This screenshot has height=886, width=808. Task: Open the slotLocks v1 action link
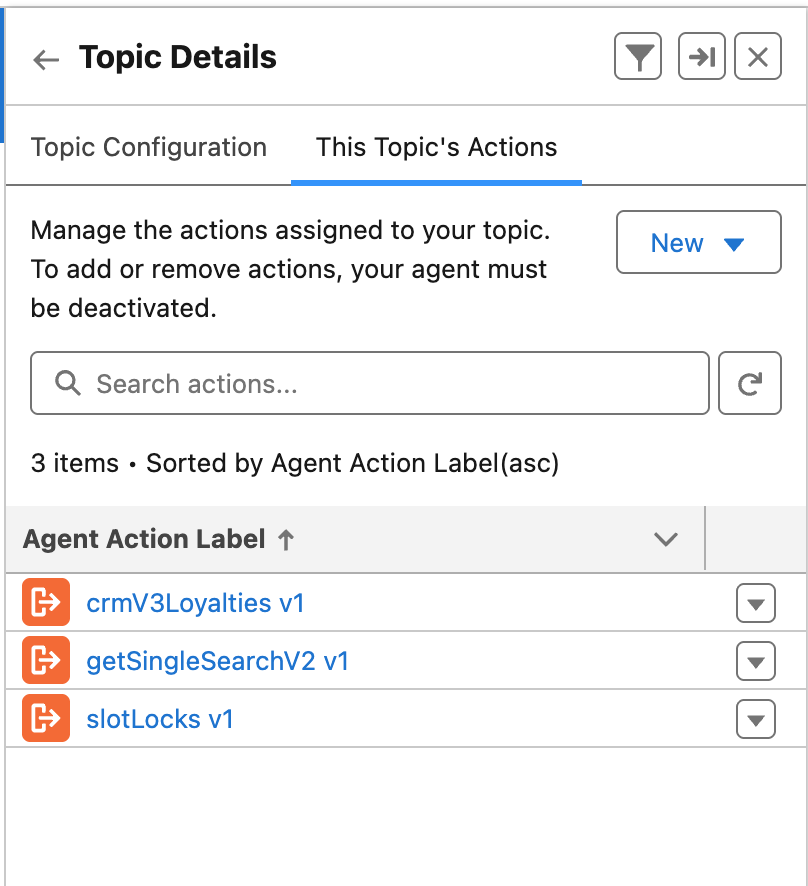tap(160, 719)
